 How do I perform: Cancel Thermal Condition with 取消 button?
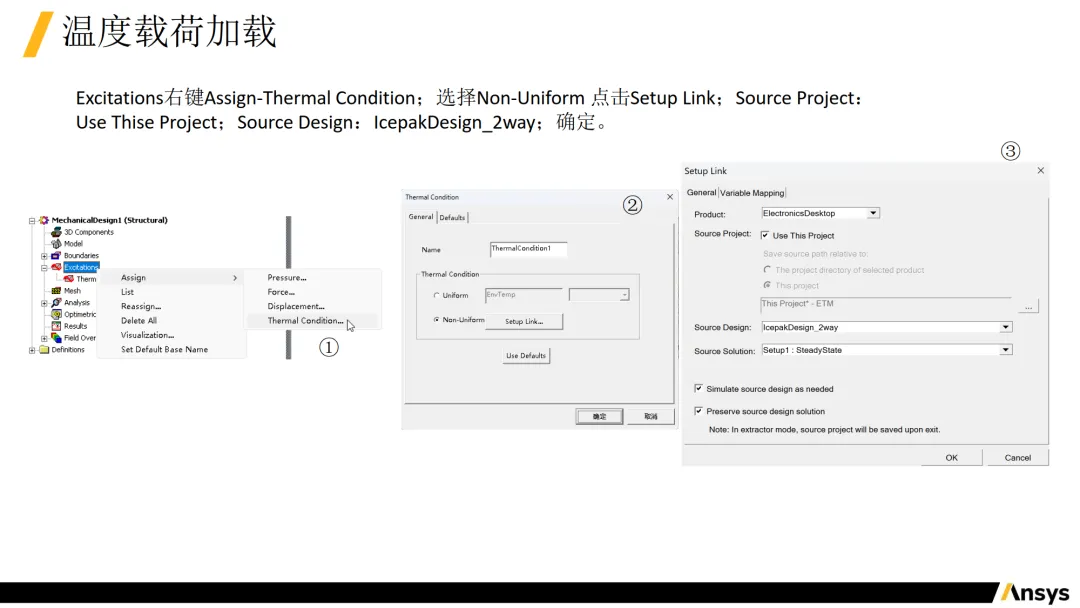click(651, 417)
